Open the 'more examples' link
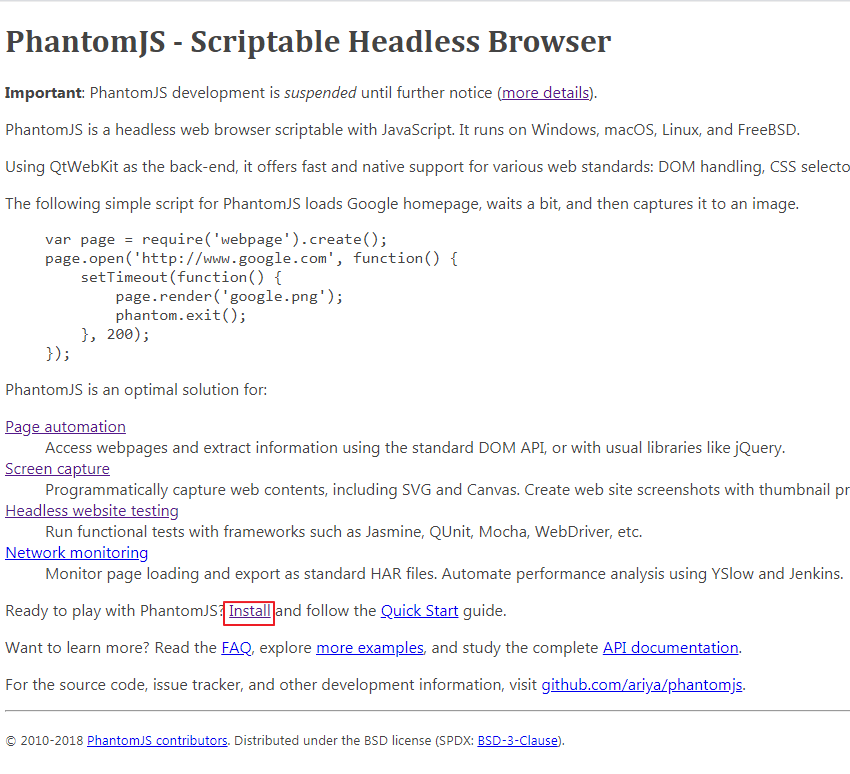The height and width of the screenshot is (774, 850). tap(370, 648)
